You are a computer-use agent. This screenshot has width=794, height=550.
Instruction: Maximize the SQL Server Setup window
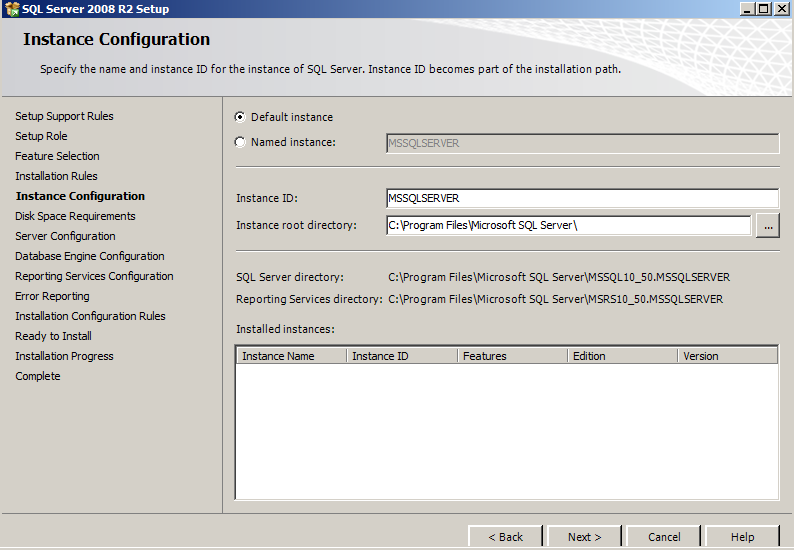[764, 9]
